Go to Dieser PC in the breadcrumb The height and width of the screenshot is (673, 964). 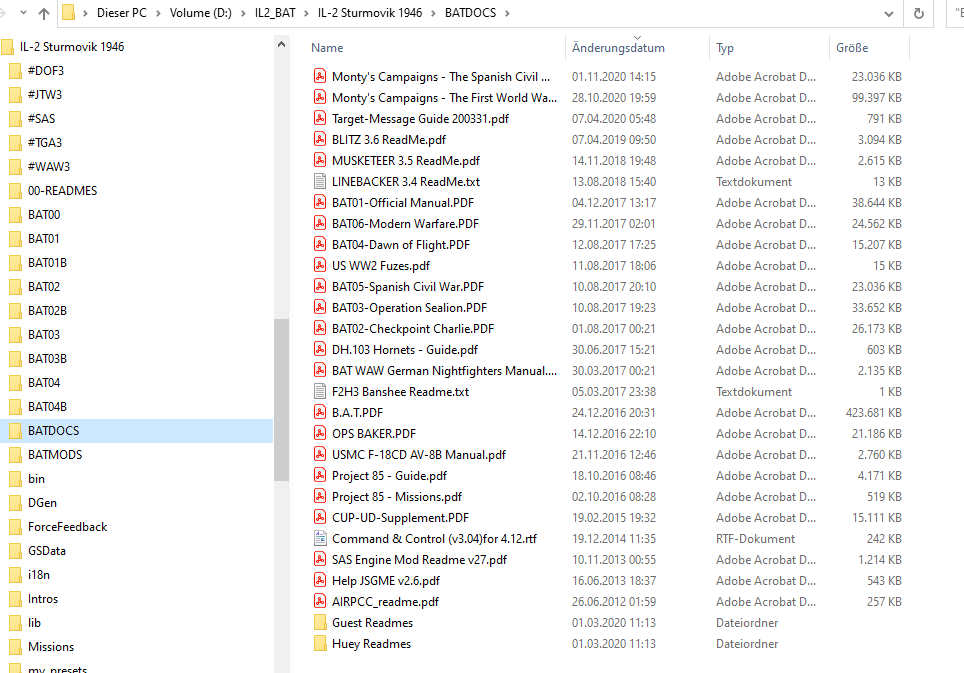(x=122, y=13)
